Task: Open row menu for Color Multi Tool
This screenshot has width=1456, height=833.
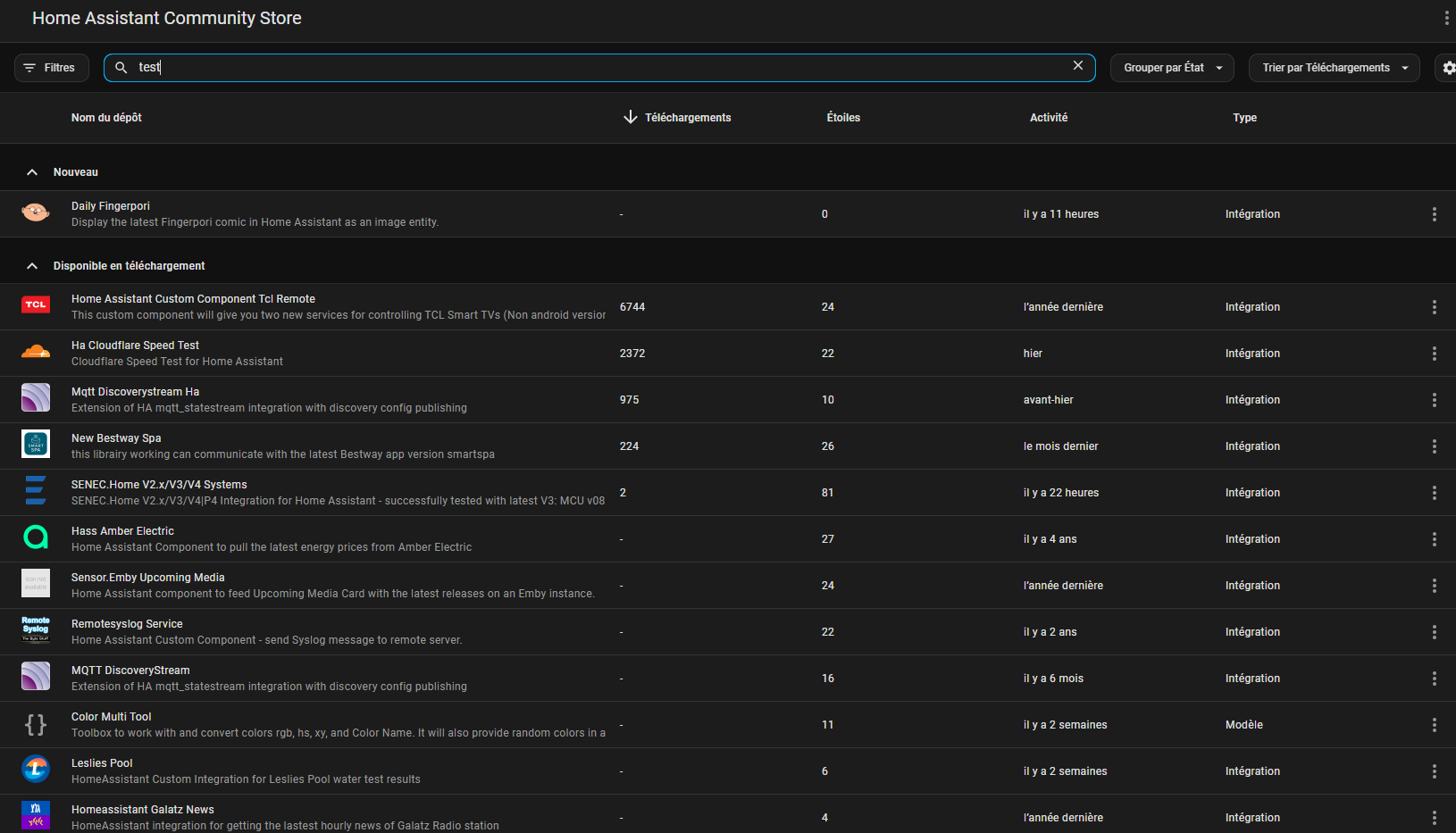Action: pos(1434,725)
